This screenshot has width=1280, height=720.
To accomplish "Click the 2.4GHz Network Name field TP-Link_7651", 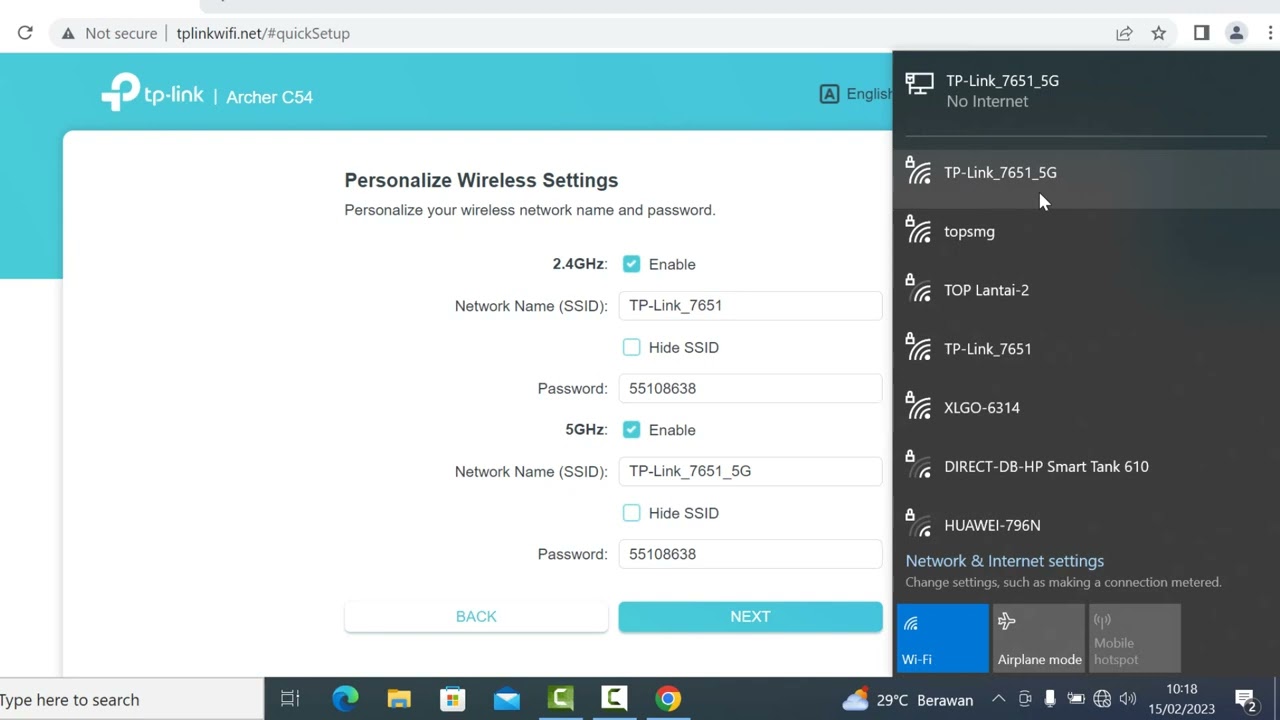I will coord(750,306).
